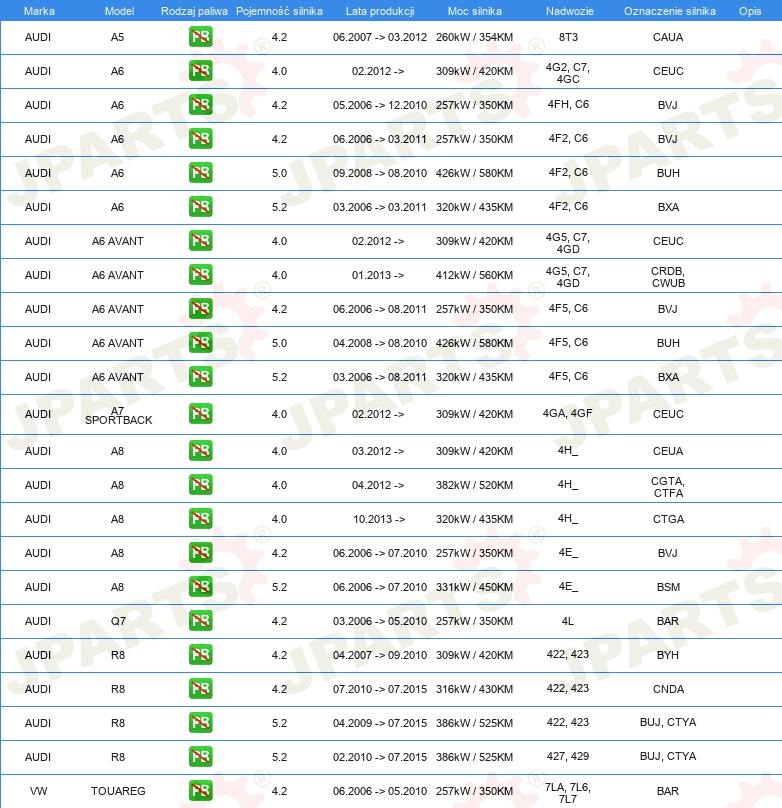Select the fuel icon in the A8 CEUA row
The height and width of the screenshot is (808, 782).
[x=200, y=451]
